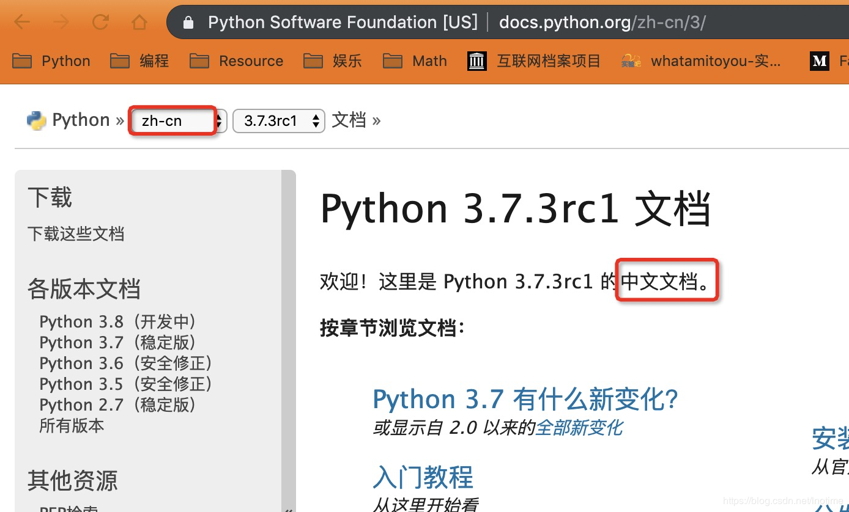Viewport: 849px width, 512px height.
Task: Open the Python bookmarks folder
Action: [x=51, y=61]
